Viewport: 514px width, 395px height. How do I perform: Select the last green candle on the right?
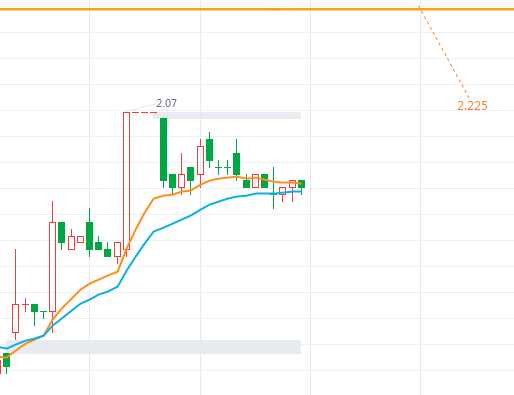click(x=301, y=186)
